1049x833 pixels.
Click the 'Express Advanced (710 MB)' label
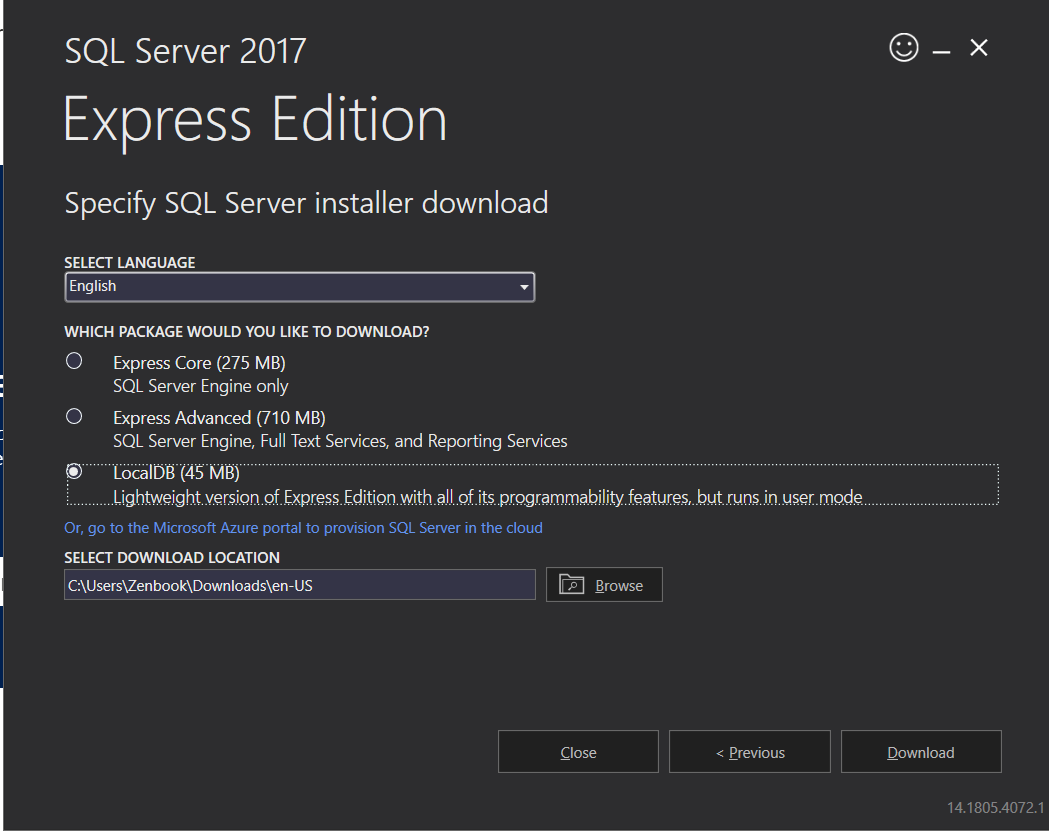pyautogui.click(x=219, y=418)
